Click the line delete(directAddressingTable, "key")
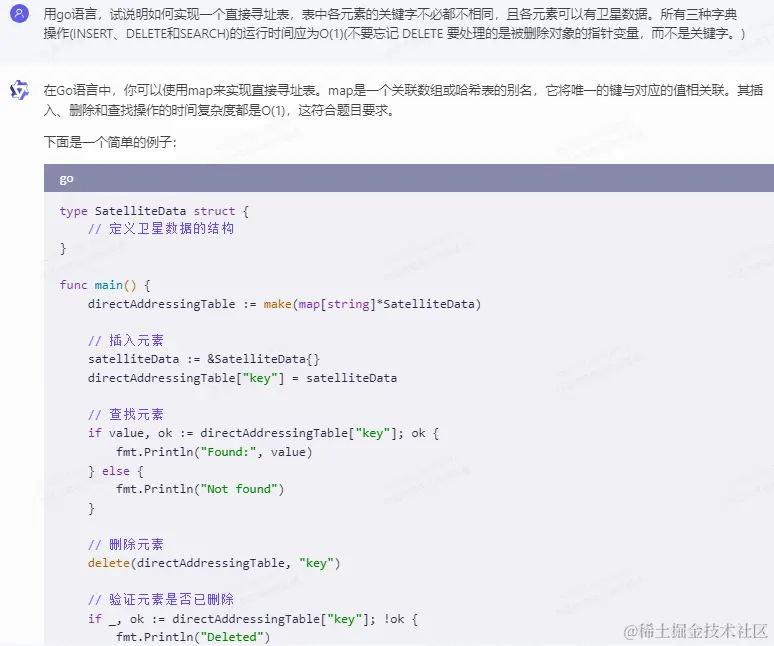Image resolution: width=774 pixels, height=646 pixels. 214,563
